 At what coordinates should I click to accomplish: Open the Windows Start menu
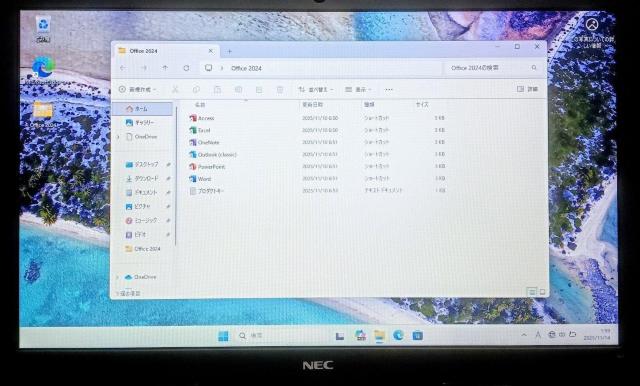pyautogui.click(x=223, y=336)
